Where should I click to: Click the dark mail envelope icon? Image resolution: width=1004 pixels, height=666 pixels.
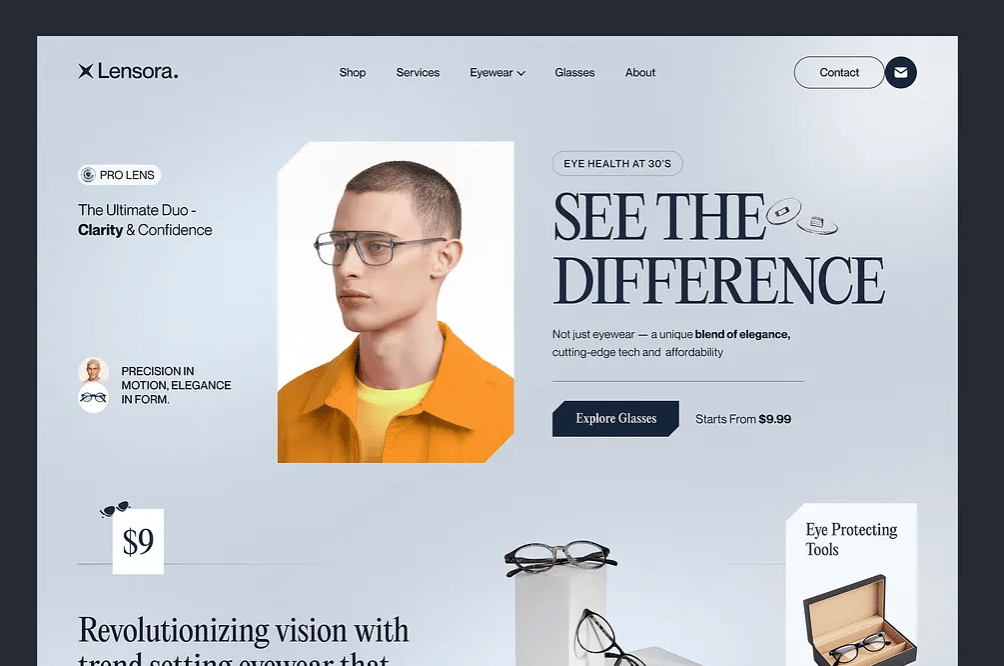(x=900, y=72)
